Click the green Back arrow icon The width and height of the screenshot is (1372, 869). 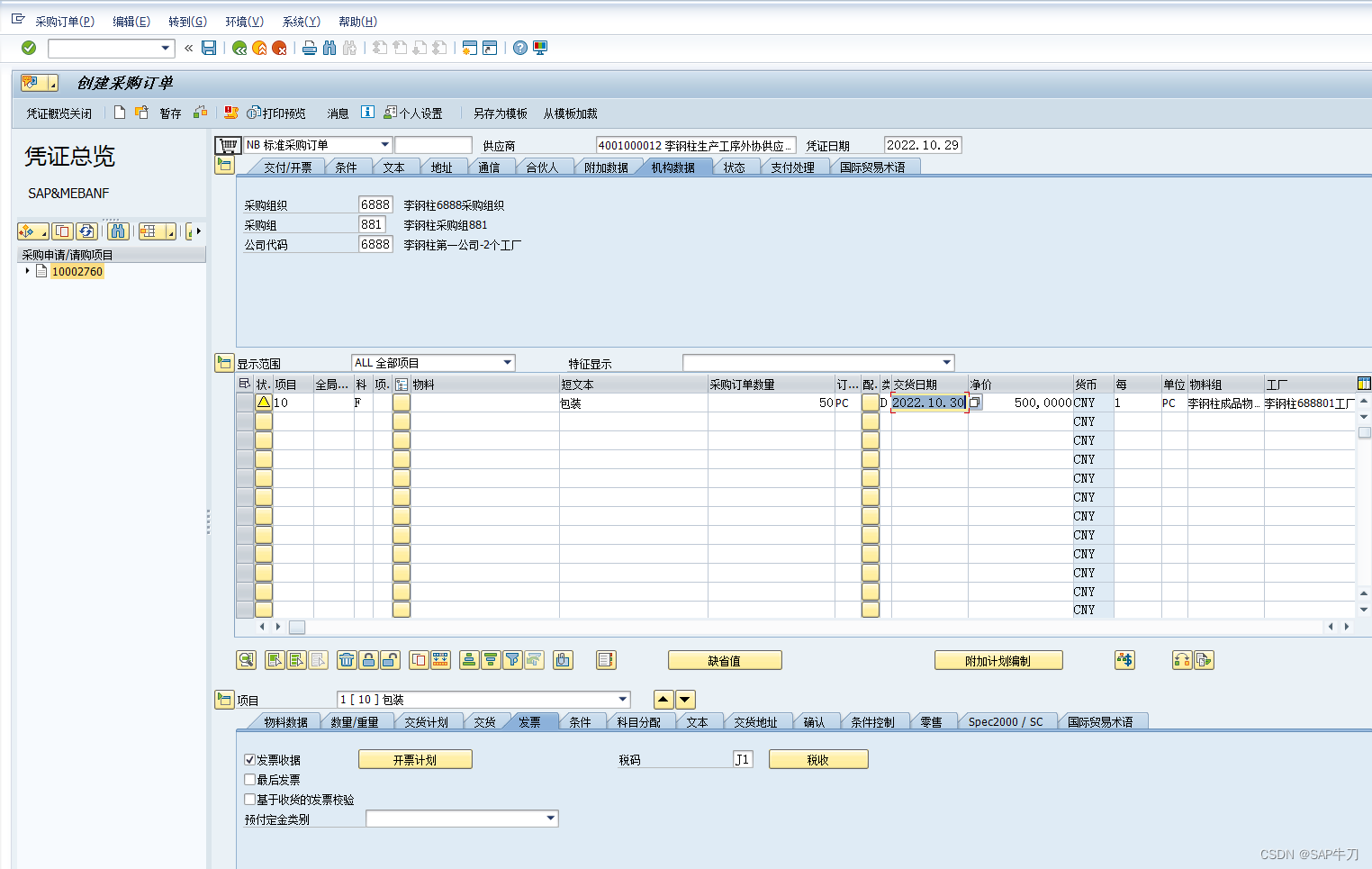(239, 48)
